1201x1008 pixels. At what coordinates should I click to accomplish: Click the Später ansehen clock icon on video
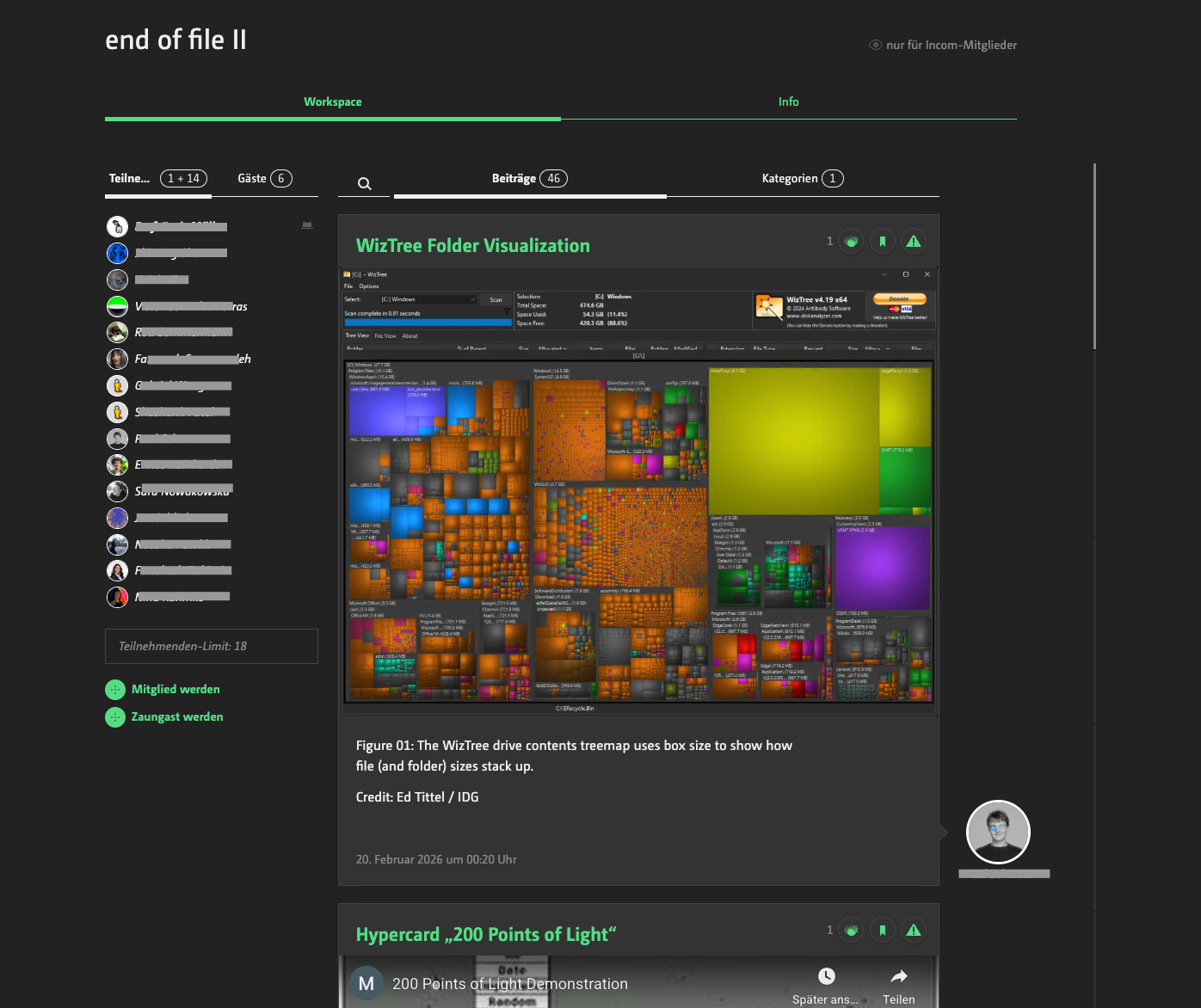click(x=826, y=975)
